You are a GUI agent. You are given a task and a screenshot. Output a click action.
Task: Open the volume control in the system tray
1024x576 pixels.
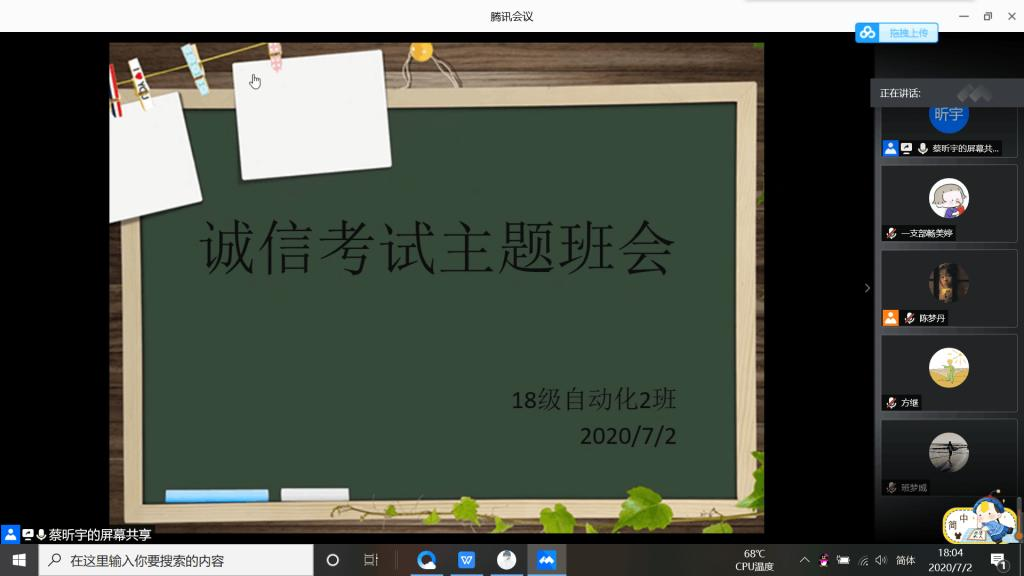pyautogui.click(x=880, y=560)
